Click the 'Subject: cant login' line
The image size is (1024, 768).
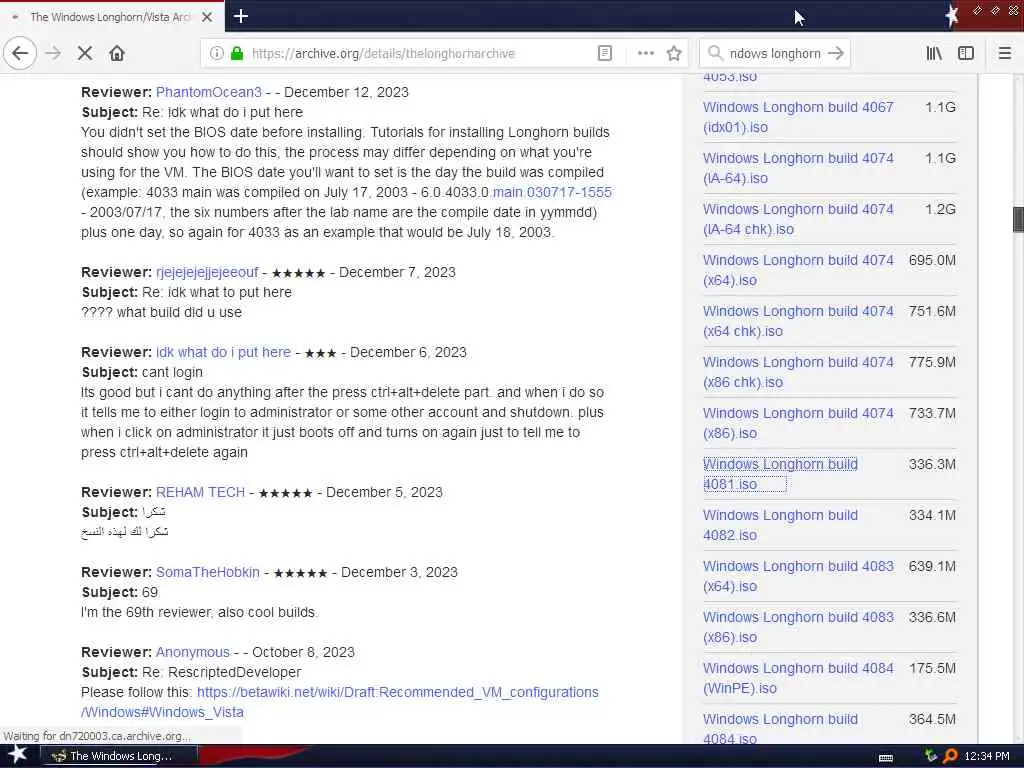click(x=142, y=372)
